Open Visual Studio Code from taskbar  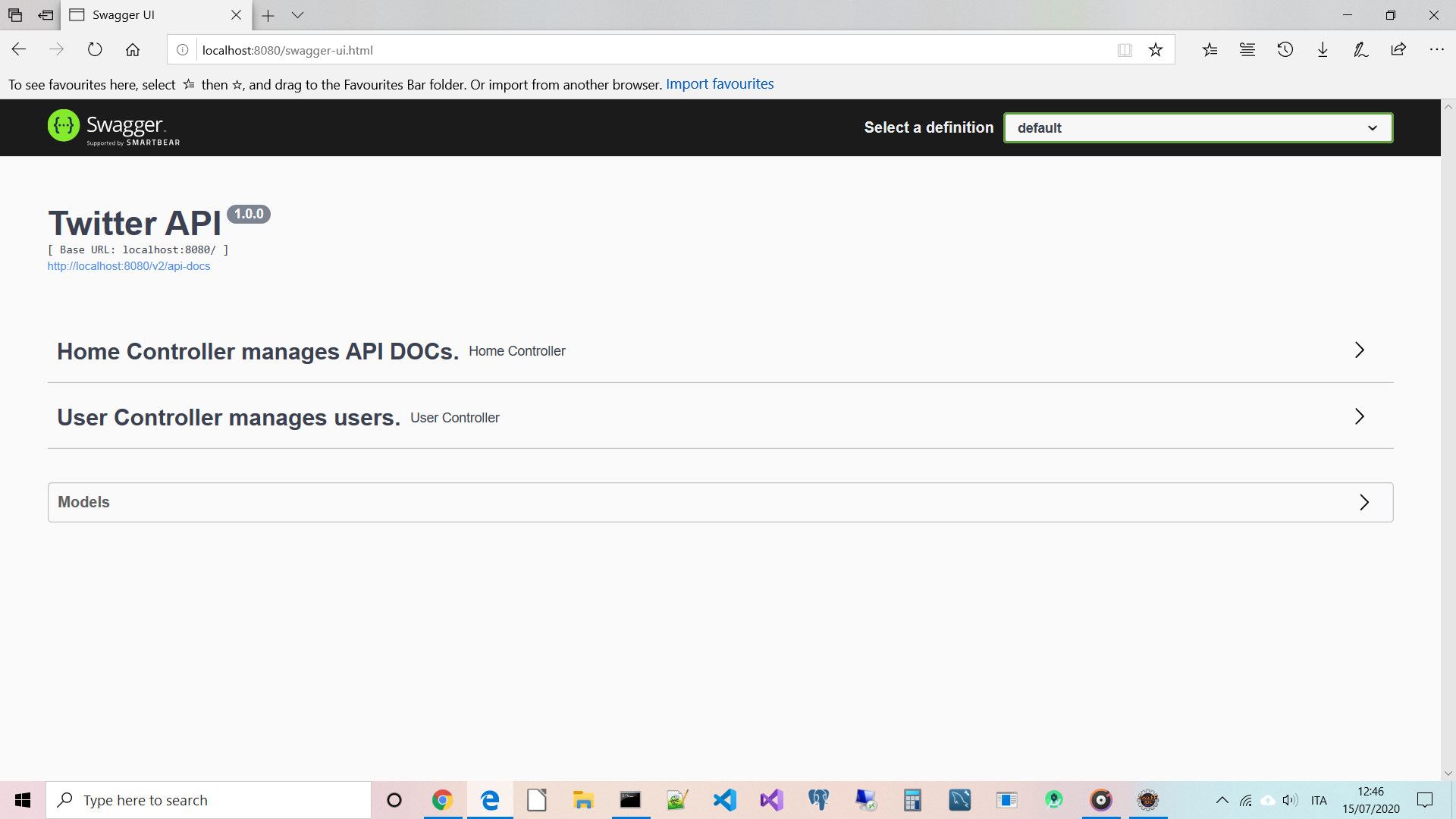(725, 800)
